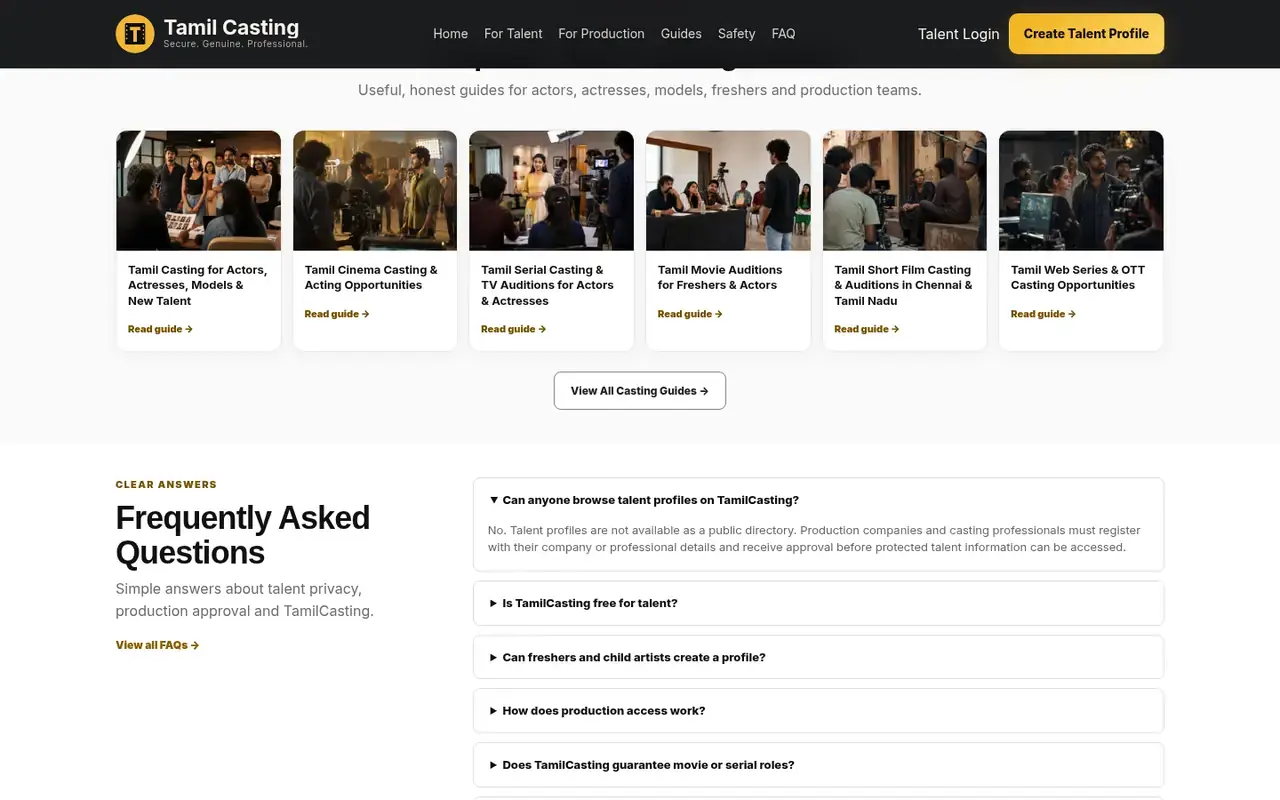Open the Guides menu item

(x=681, y=33)
